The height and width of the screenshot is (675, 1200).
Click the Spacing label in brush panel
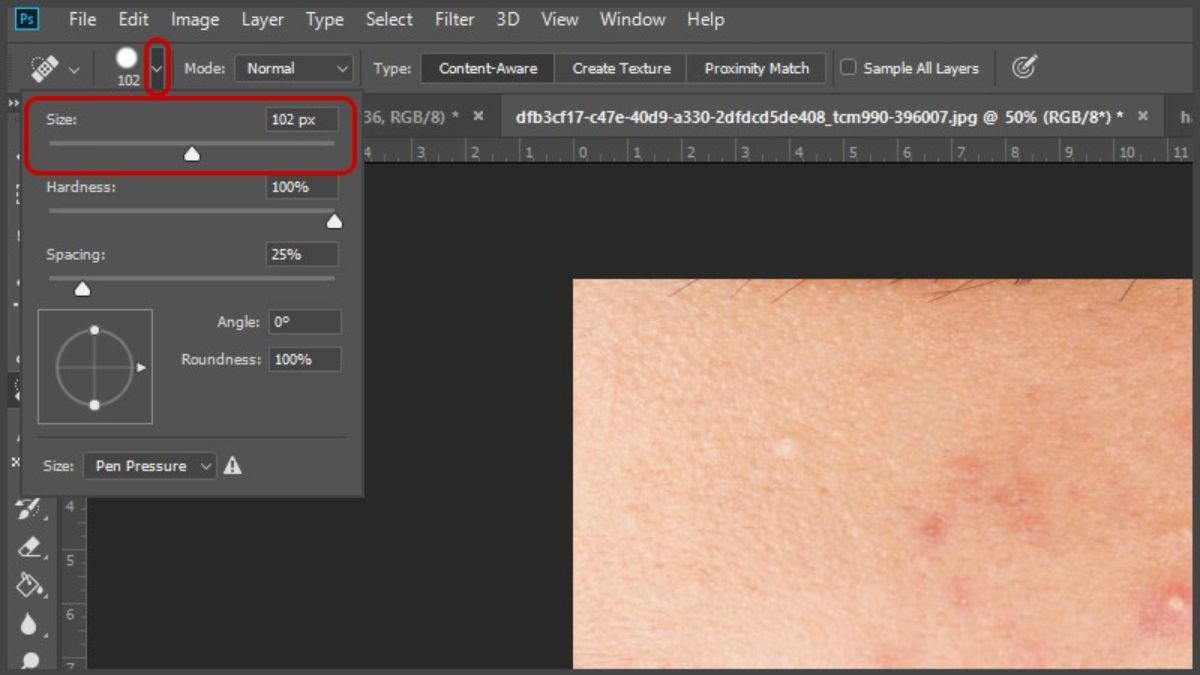click(76, 254)
